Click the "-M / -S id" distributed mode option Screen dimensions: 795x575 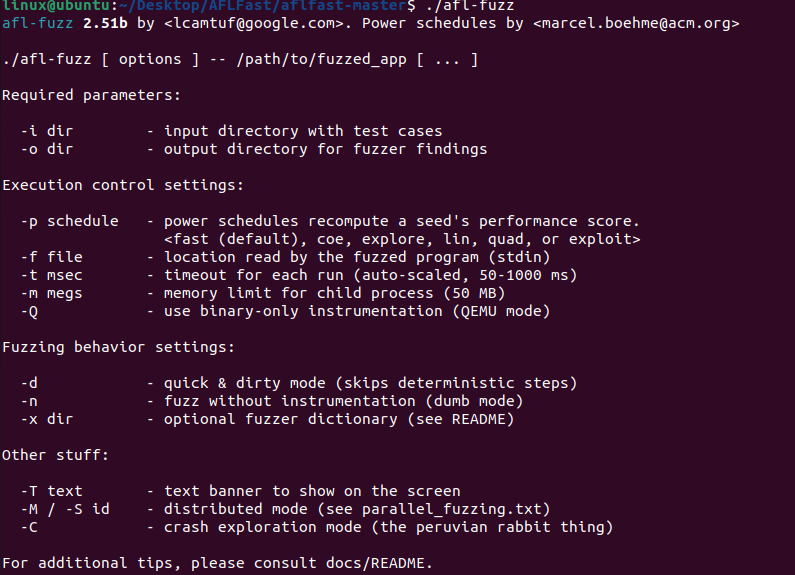click(65, 509)
